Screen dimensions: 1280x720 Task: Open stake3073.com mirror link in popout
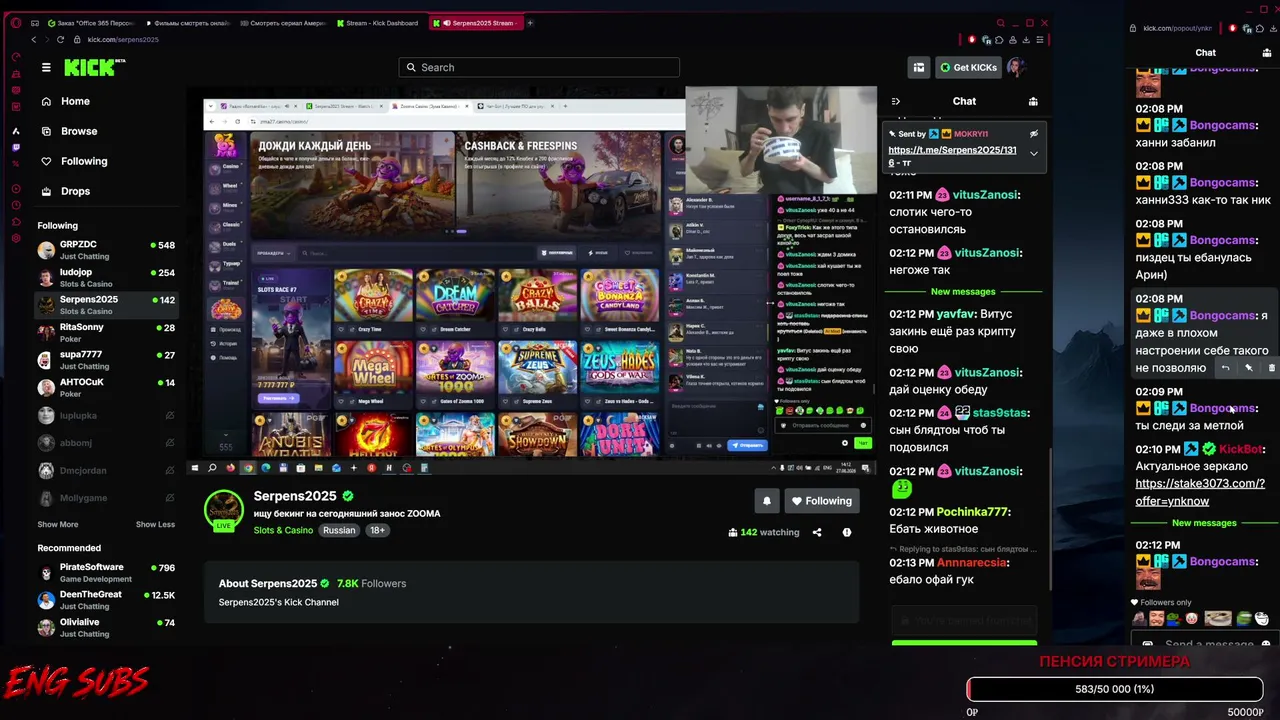point(1200,492)
